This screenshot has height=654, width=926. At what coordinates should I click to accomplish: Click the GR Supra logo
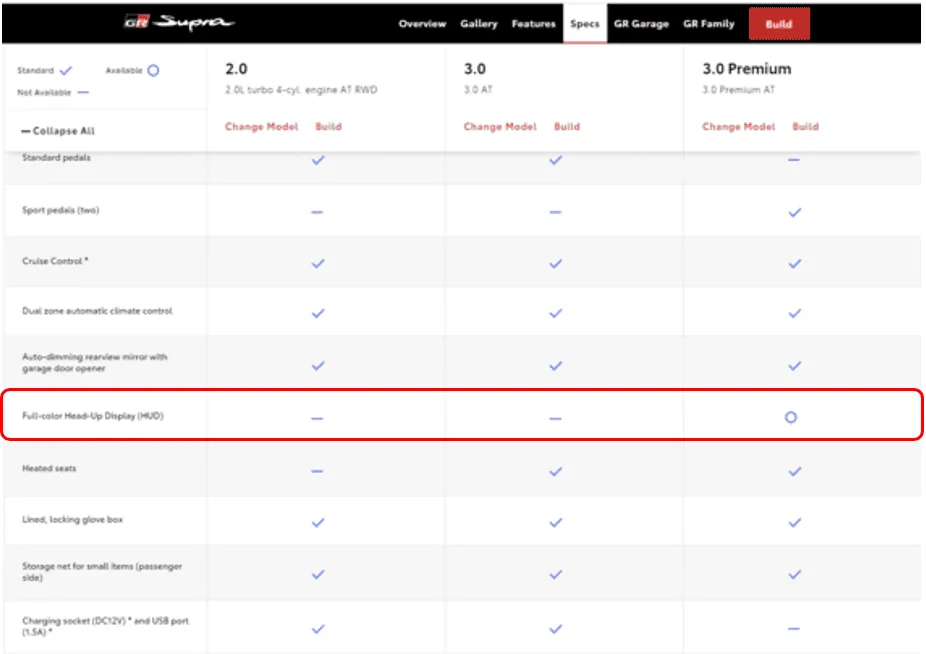click(179, 22)
